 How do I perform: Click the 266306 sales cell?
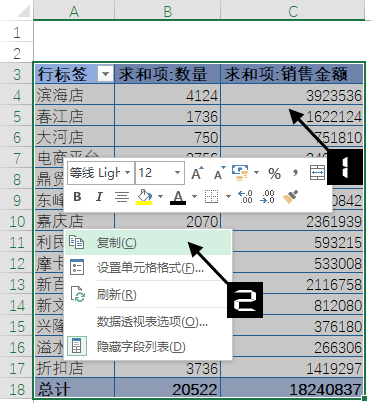coord(297,347)
